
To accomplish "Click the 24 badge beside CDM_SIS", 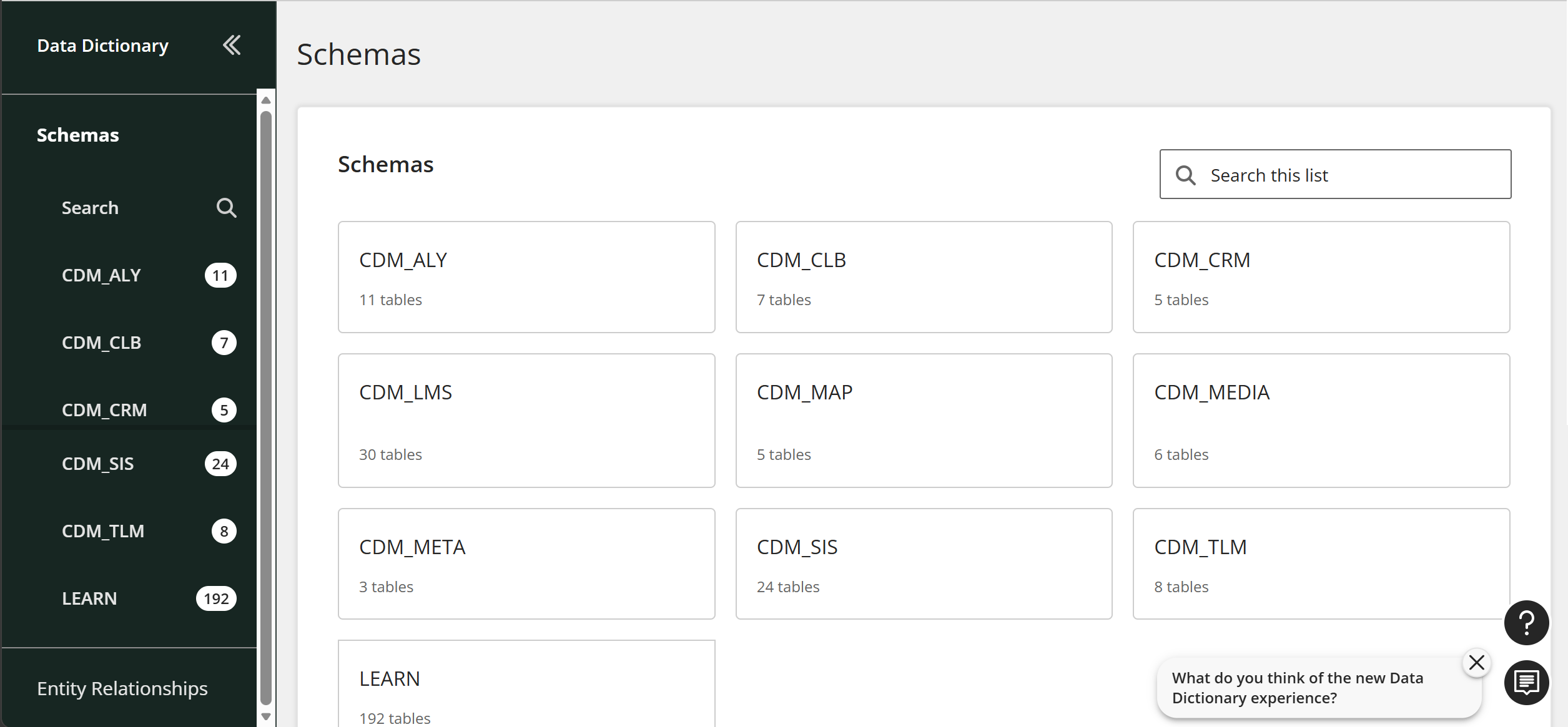I will [x=220, y=464].
